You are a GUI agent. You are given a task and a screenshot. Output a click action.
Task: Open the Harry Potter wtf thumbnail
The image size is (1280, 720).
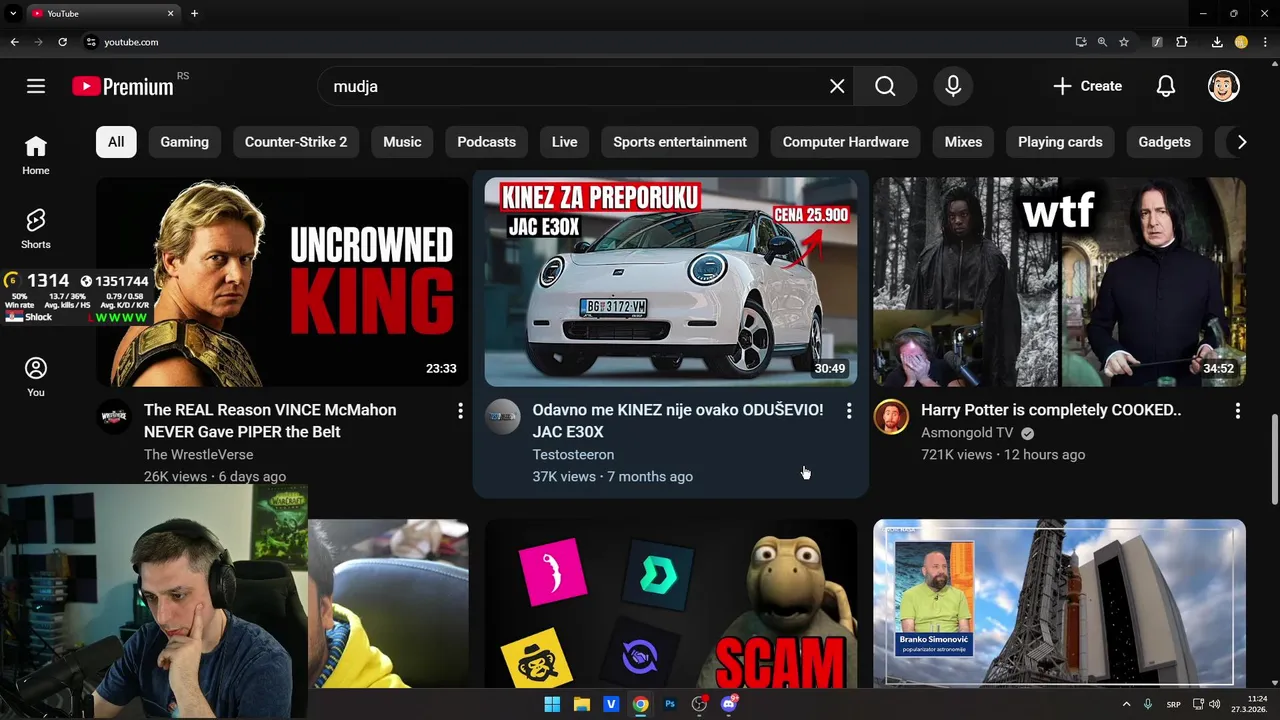point(1059,282)
